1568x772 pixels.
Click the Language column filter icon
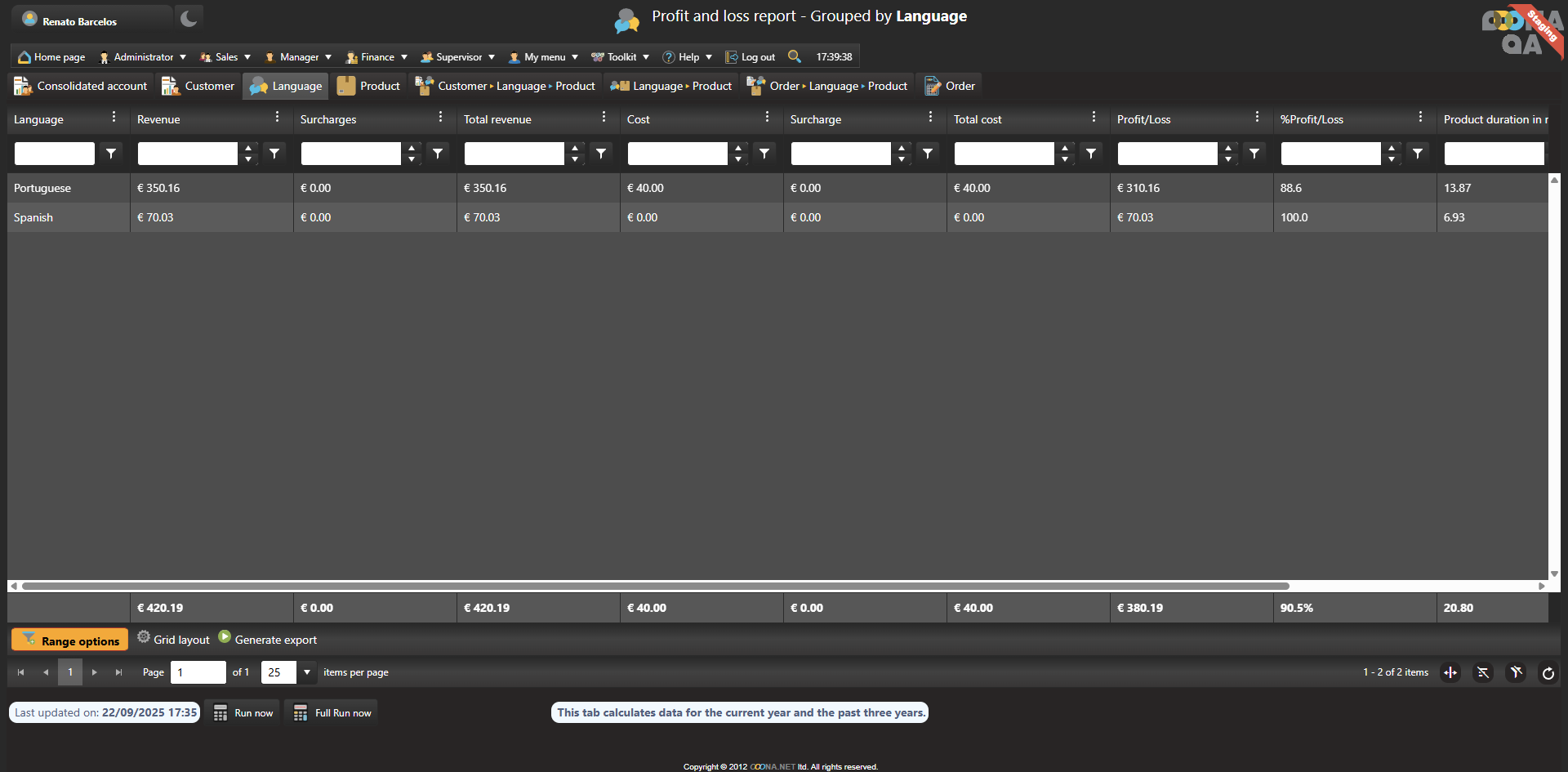tap(111, 154)
